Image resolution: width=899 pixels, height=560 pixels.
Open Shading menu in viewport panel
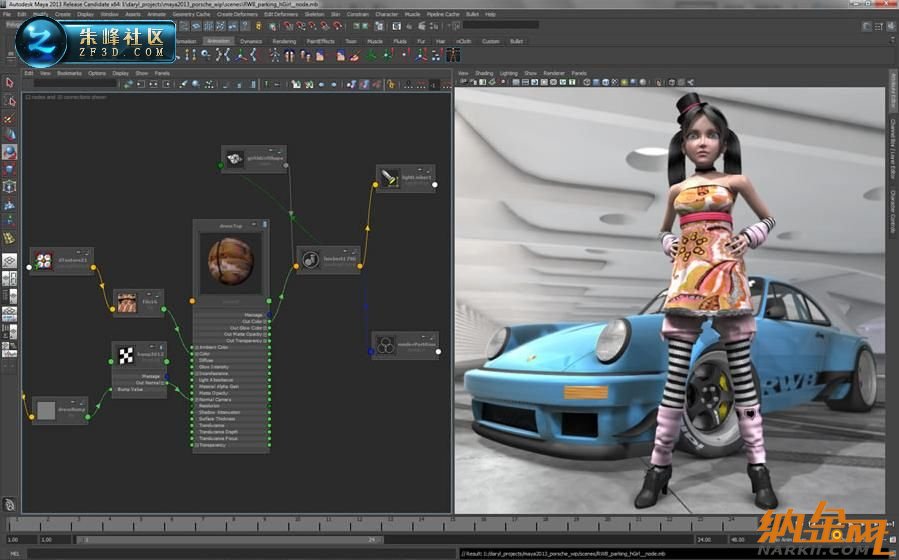[x=484, y=73]
